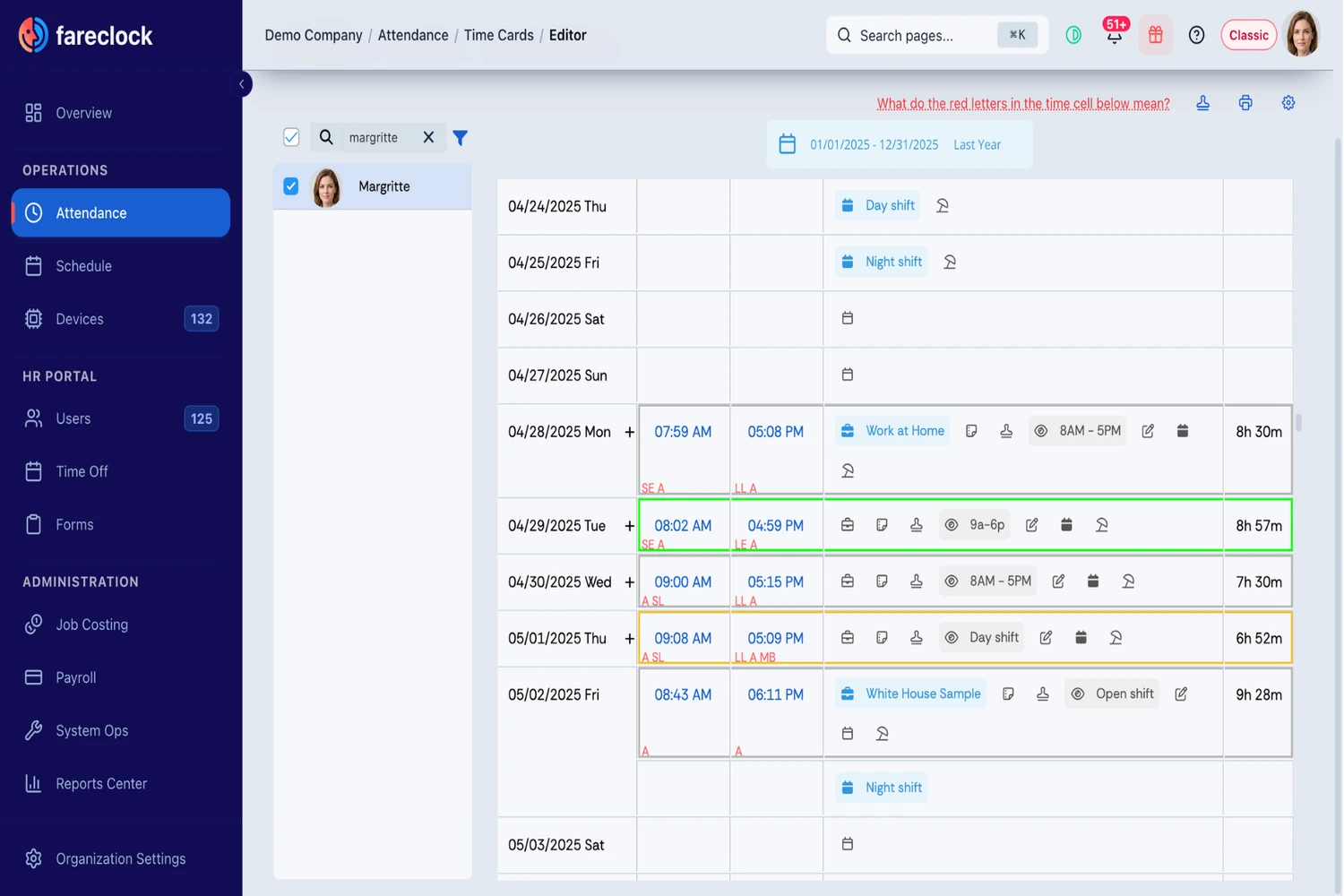This screenshot has width=1344, height=896.
Task: Go to Schedule in the sidebar
Action: [x=121, y=266]
